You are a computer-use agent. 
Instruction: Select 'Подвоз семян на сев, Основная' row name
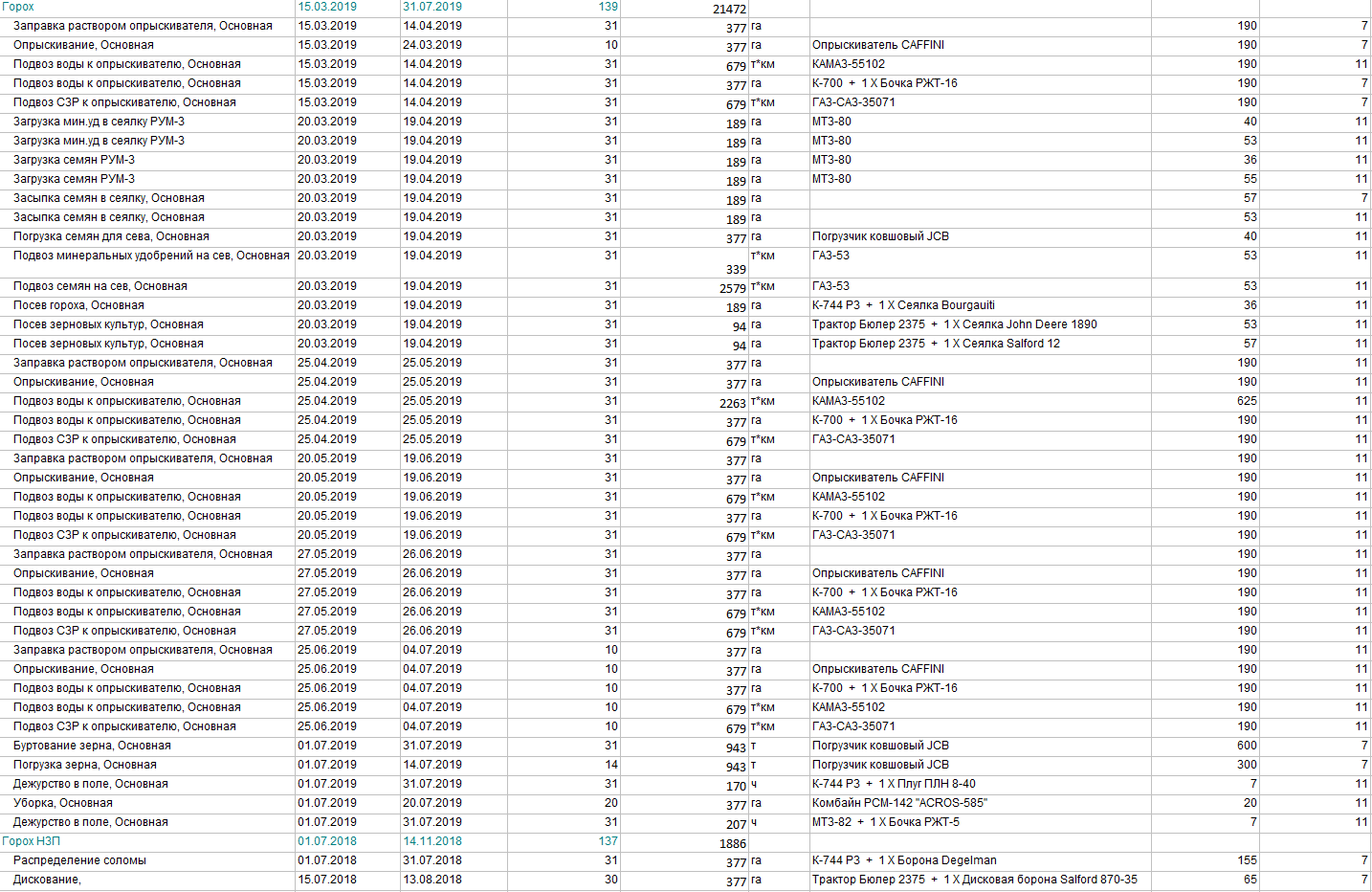[x=100, y=286]
